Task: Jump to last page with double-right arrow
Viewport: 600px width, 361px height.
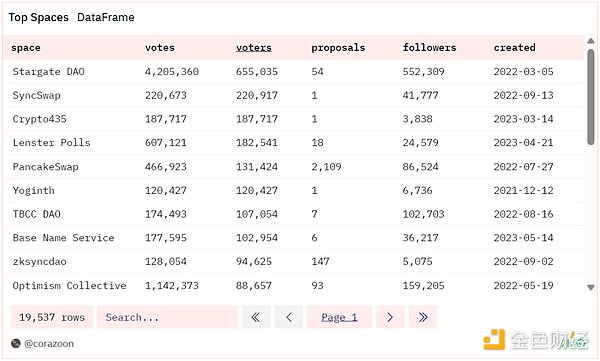Action: click(422, 317)
